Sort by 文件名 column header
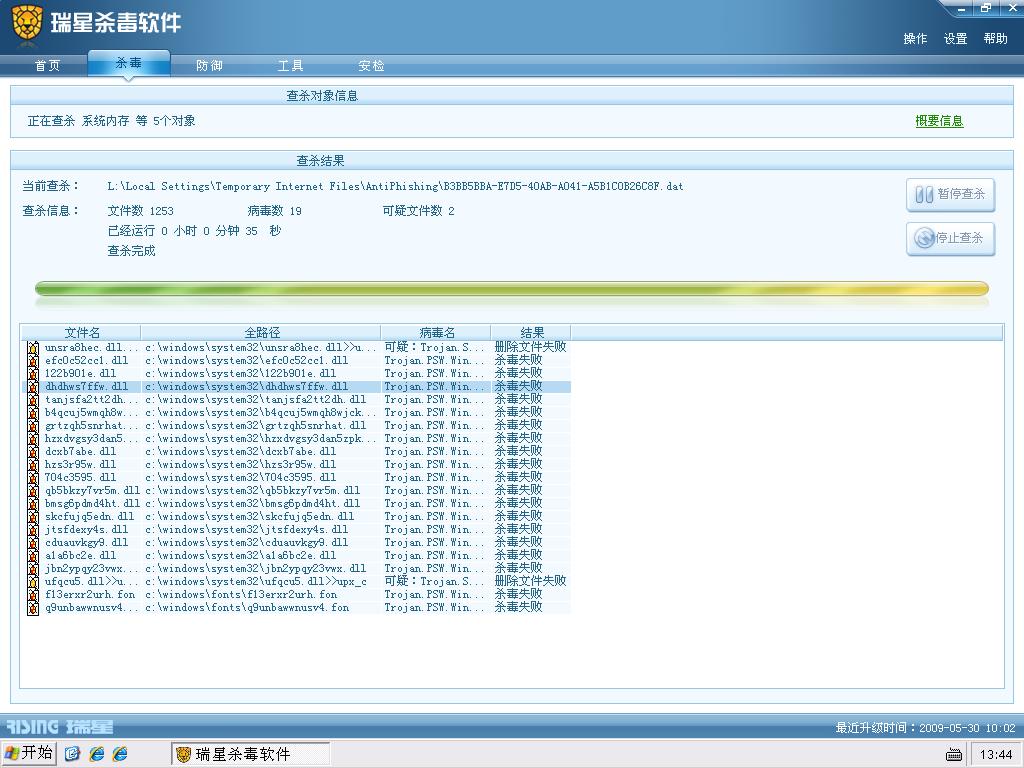Screen dimensions: 1024x768 82,332
